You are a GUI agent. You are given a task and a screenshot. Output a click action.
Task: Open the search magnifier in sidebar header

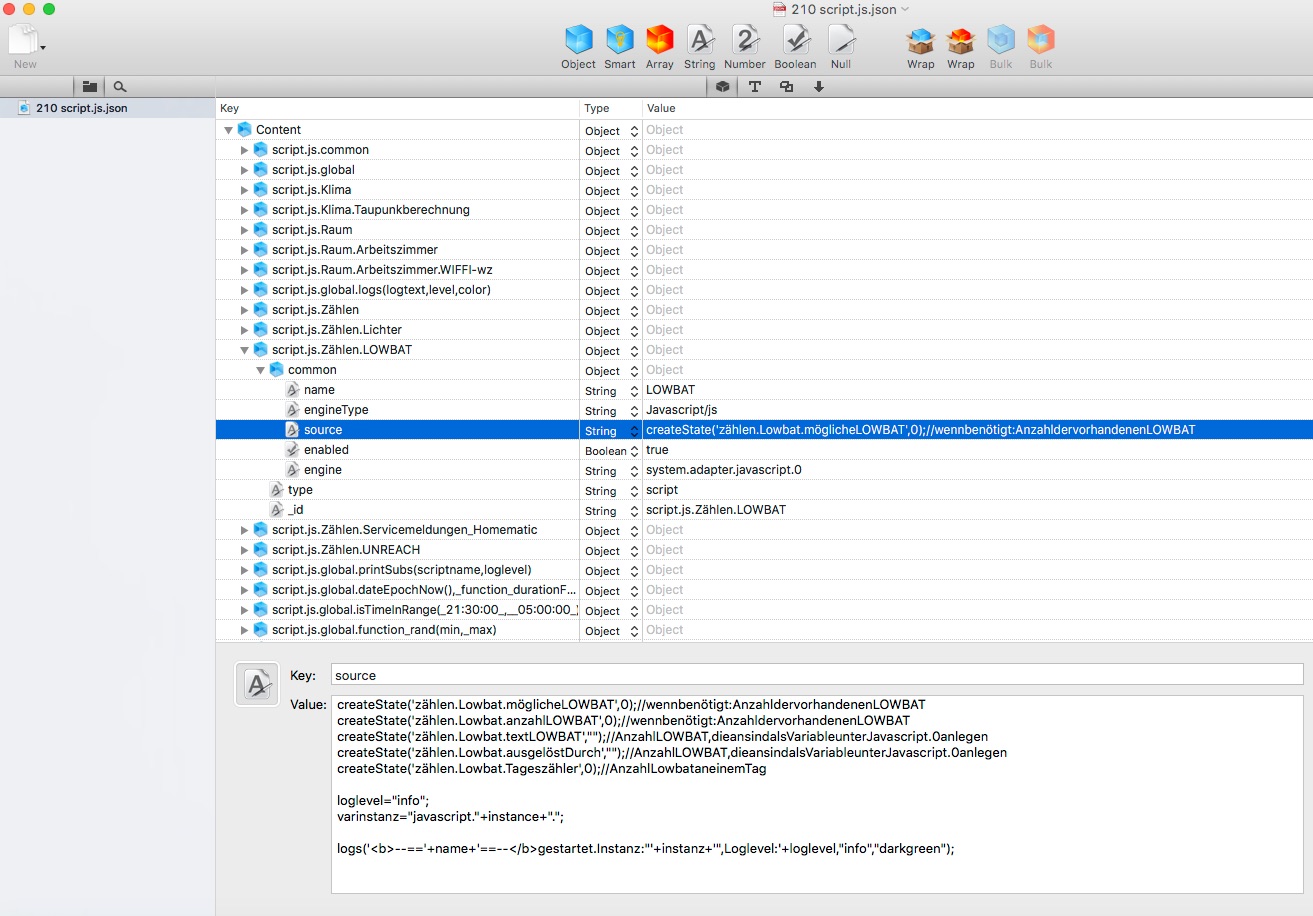(120, 87)
